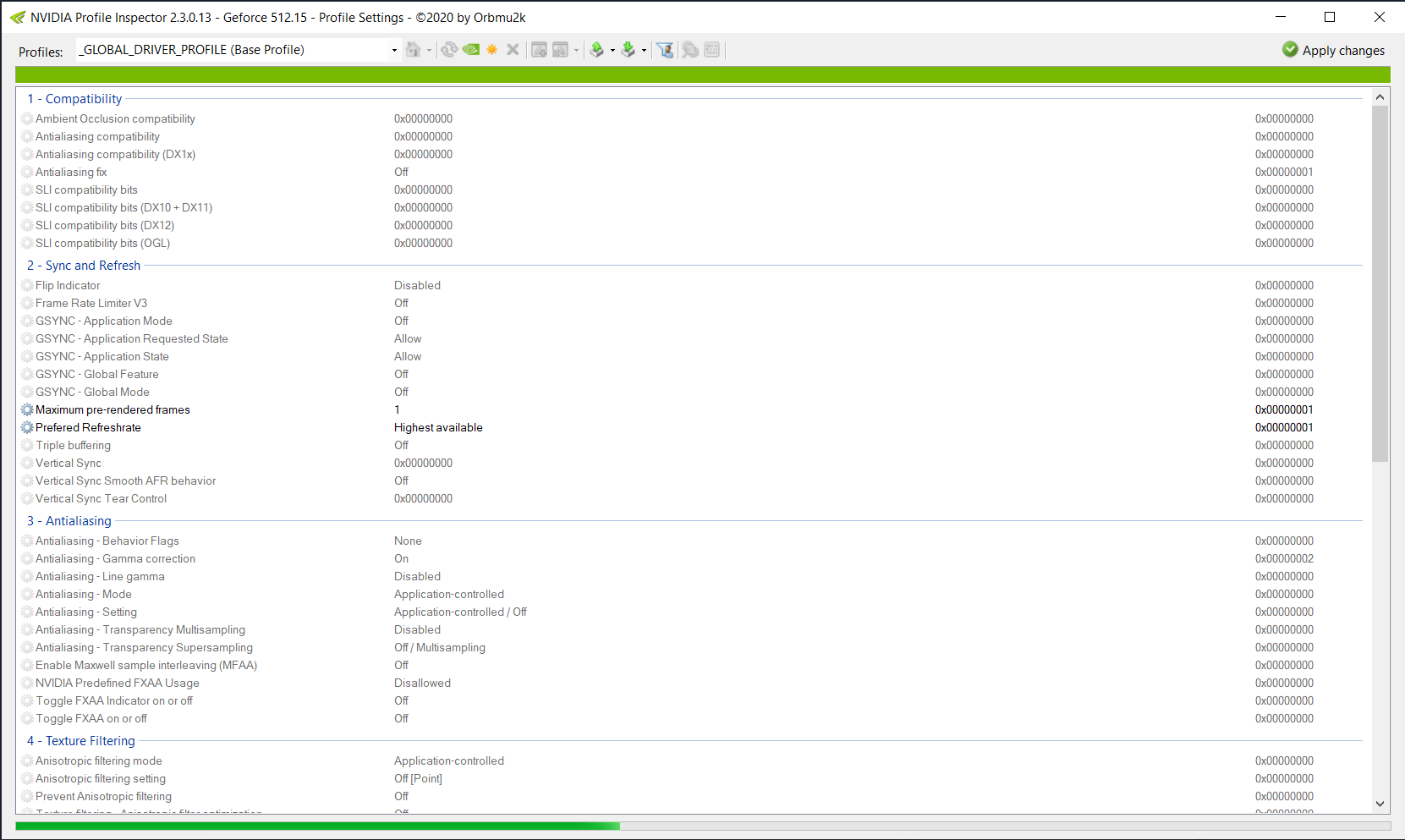Collapse the 4 - Texture Filtering section
Screen dimensions: 1405x840
pos(81,741)
